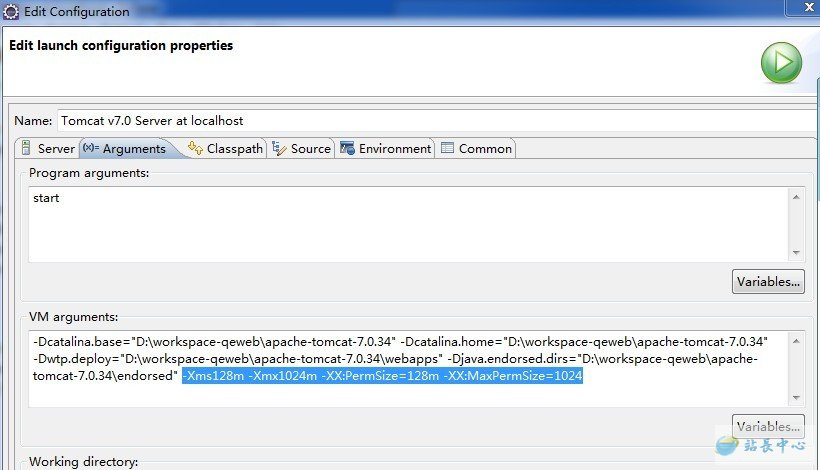Click the Server tab icon
Viewport: 820px width, 470px height.
26,148
